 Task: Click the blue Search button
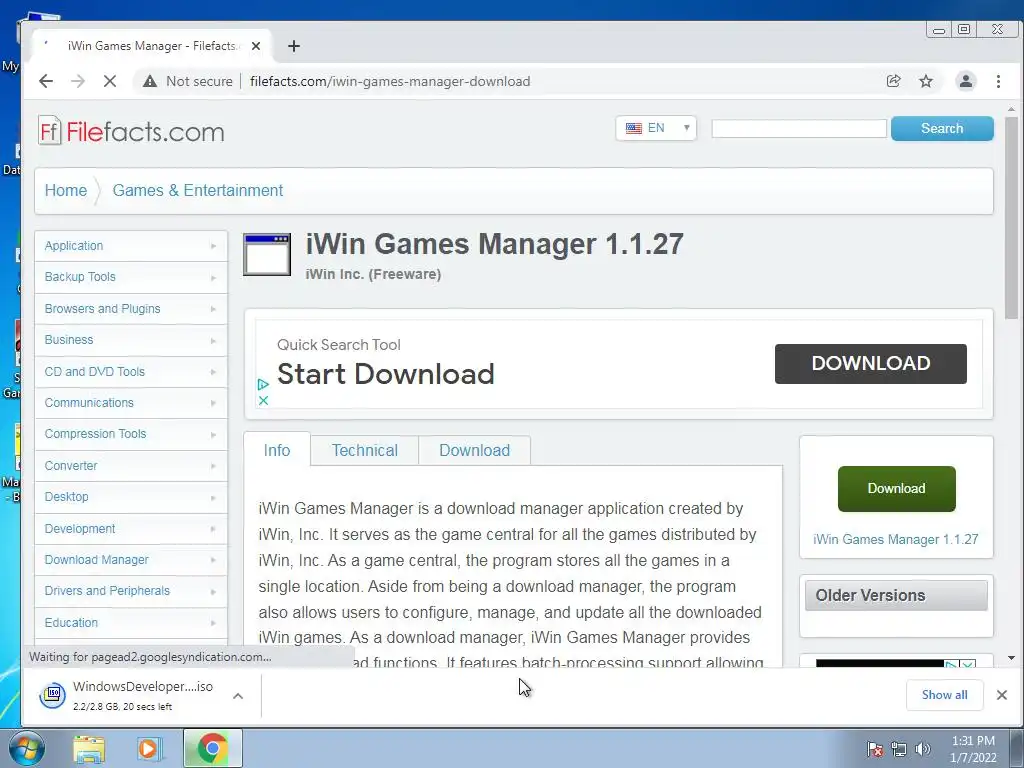[942, 128]
